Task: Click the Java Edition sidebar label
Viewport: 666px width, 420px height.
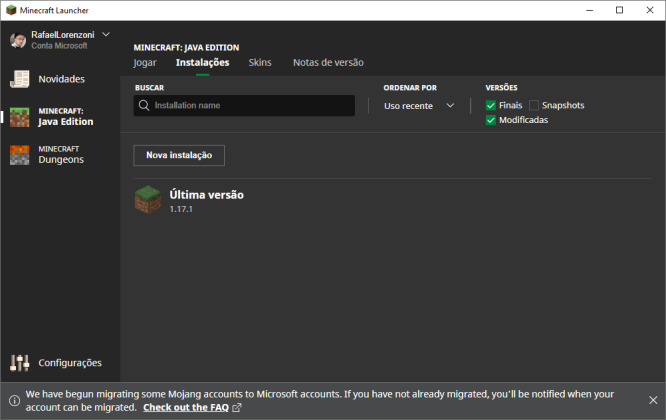Action: (x=66, y=122)
